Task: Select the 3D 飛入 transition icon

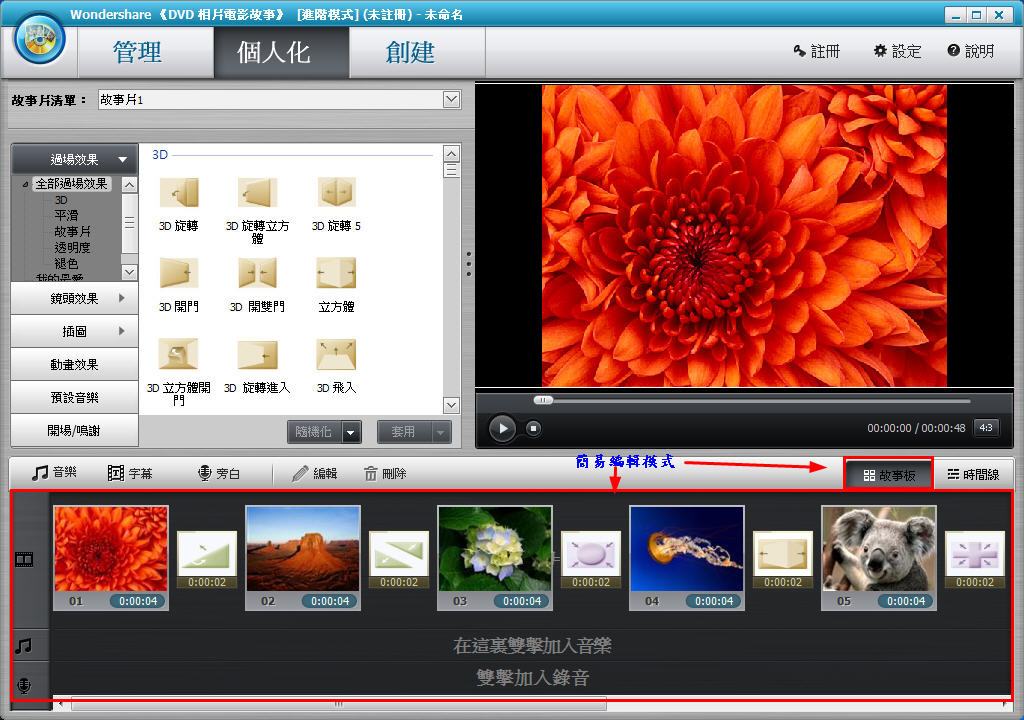Action: pyautogui.click(x=337, y=354)
